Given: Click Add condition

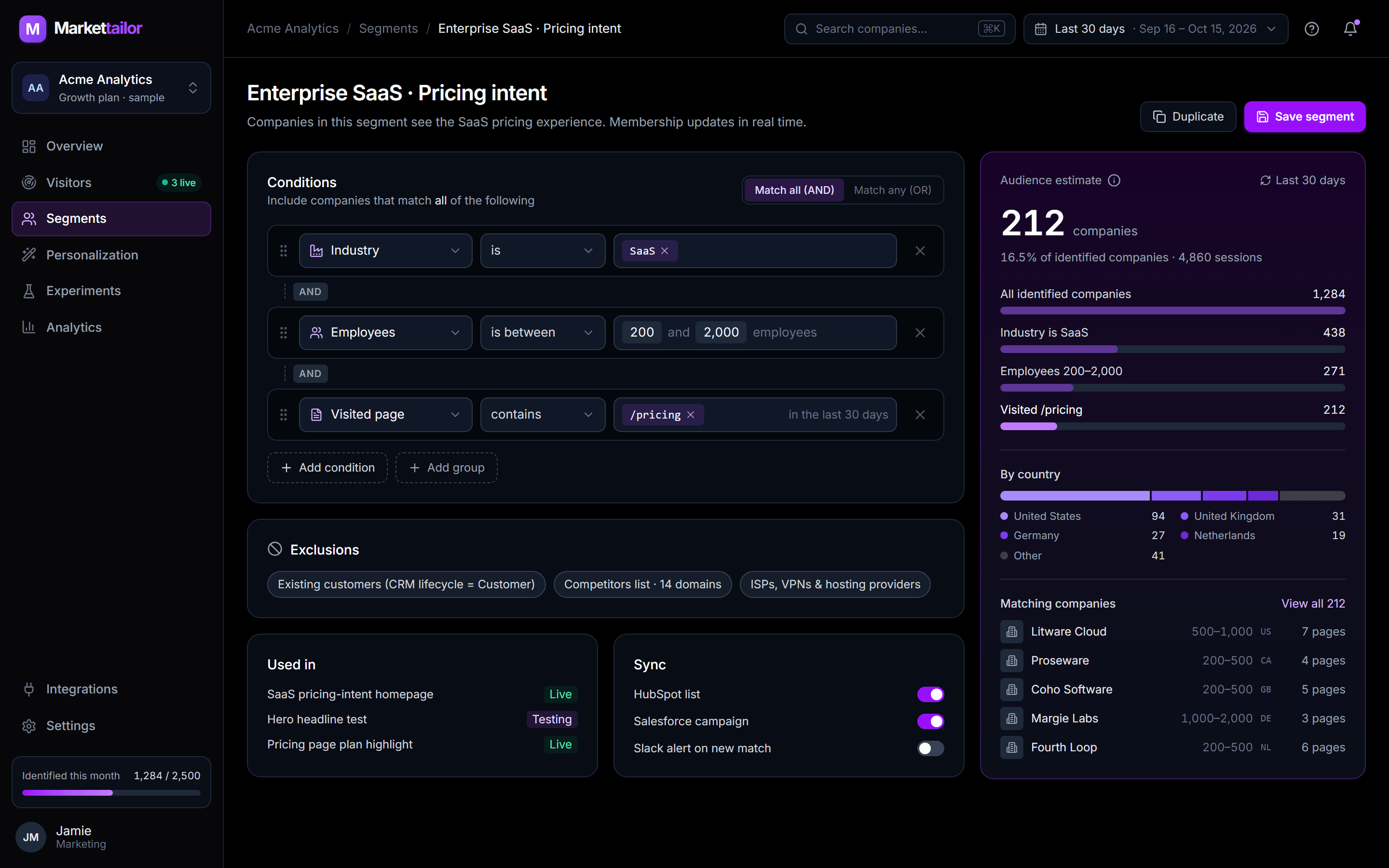Looking at the screenshot, I should (x=327, y=468).
